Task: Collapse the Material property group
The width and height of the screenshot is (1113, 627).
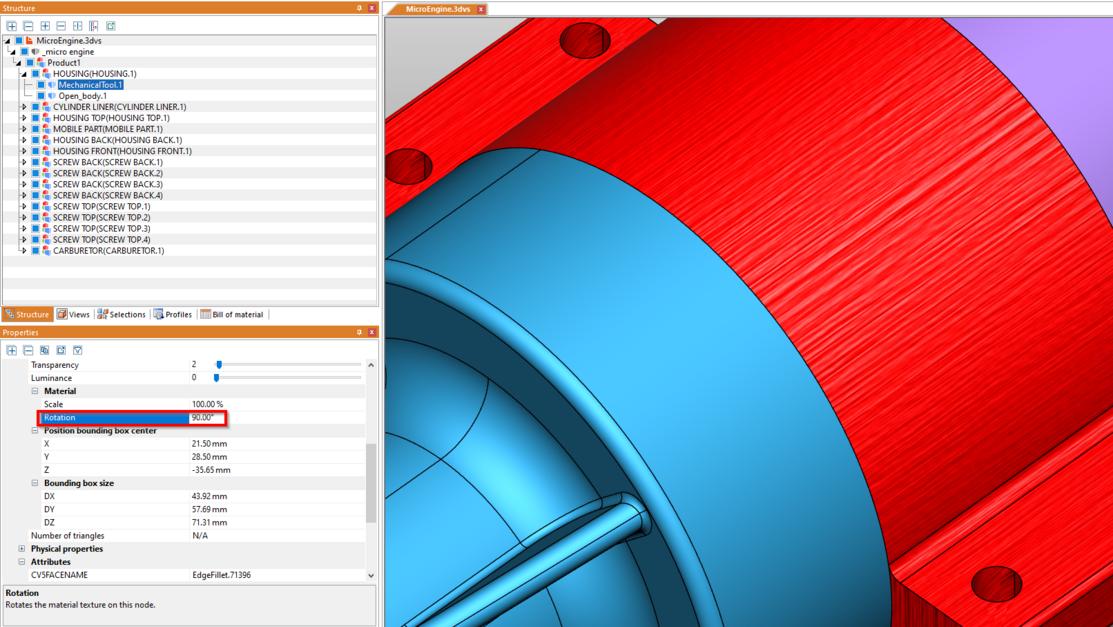Action: [x=35, y=391]
